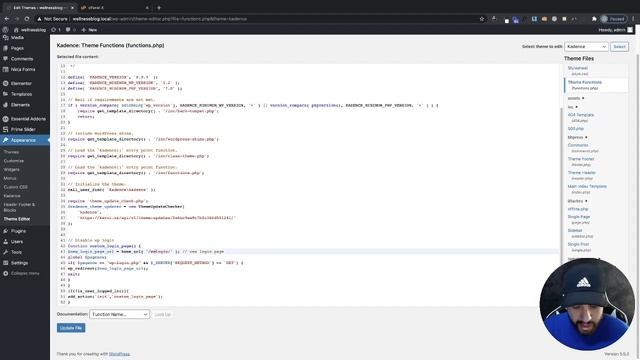This screenshot has width=640, height=360.
Task: Click the Not Secure warning icon
Action: [39, 19]
